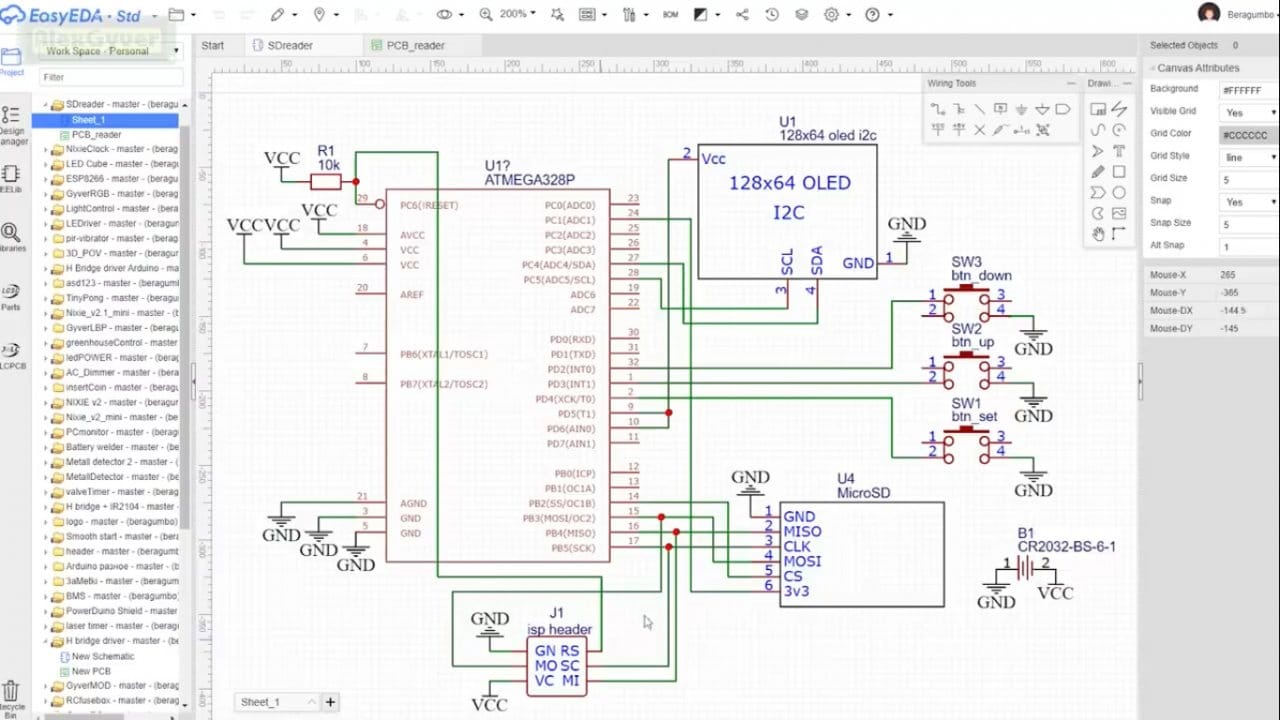Select the Bus tool in Wiring Tools
The image size is (1280, 720).
958,109
